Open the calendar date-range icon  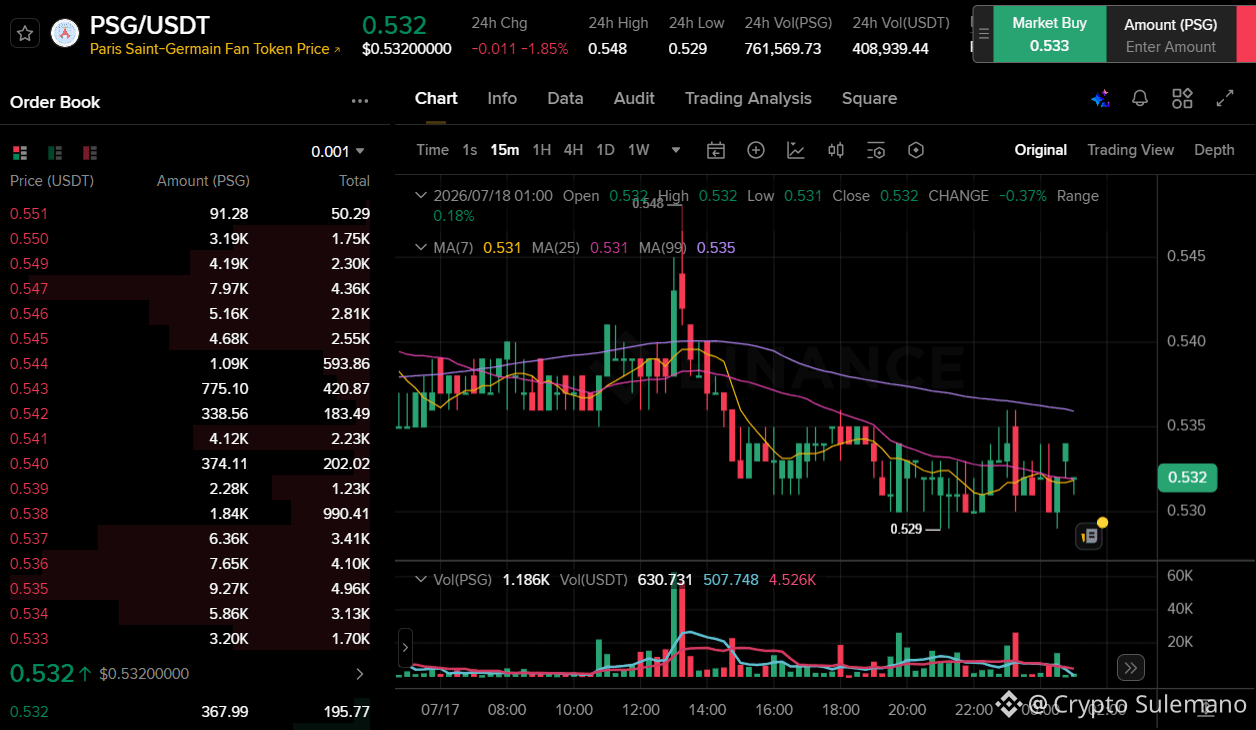click(716, 150)
